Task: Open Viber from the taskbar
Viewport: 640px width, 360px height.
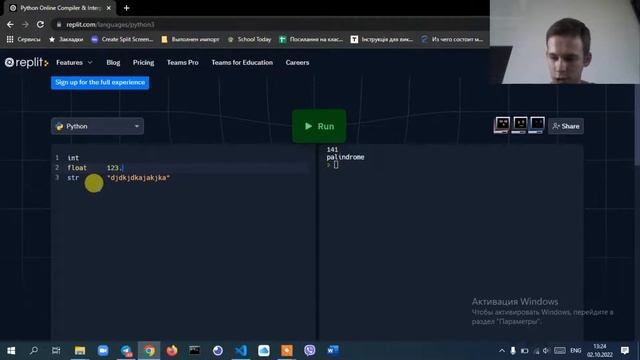Action: pos(310,350)
